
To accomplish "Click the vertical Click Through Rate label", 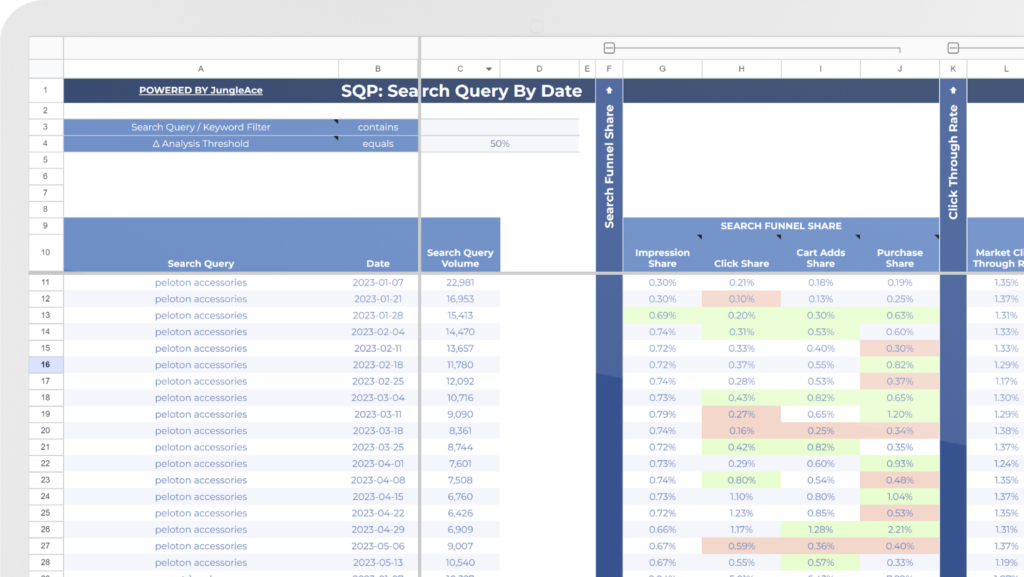I will (953, 162).
